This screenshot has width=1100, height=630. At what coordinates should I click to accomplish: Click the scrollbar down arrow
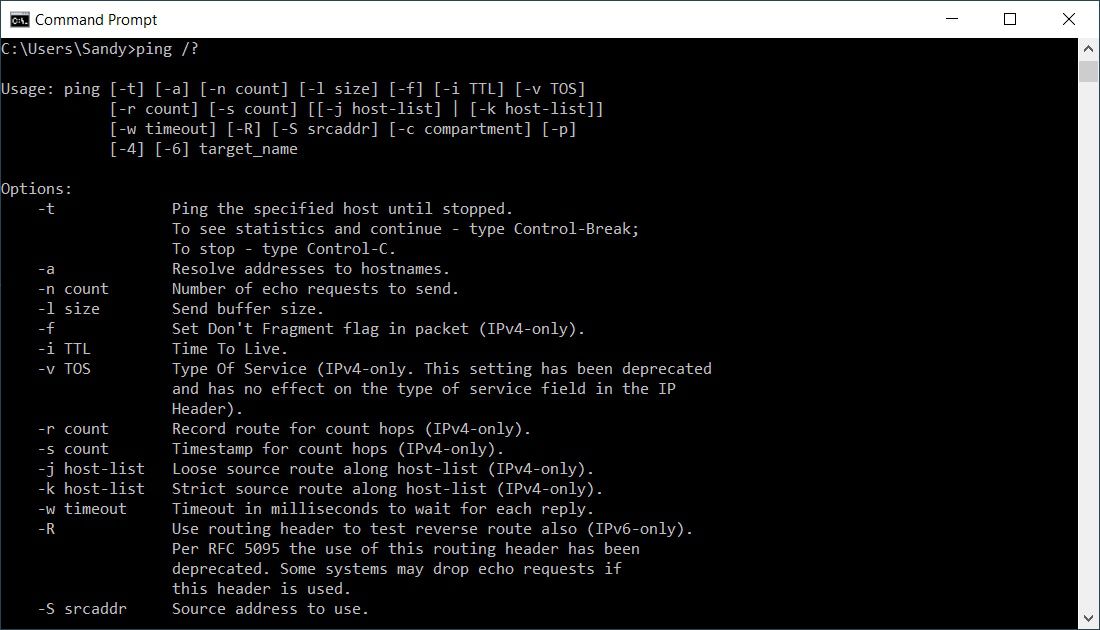[1088, 619]
